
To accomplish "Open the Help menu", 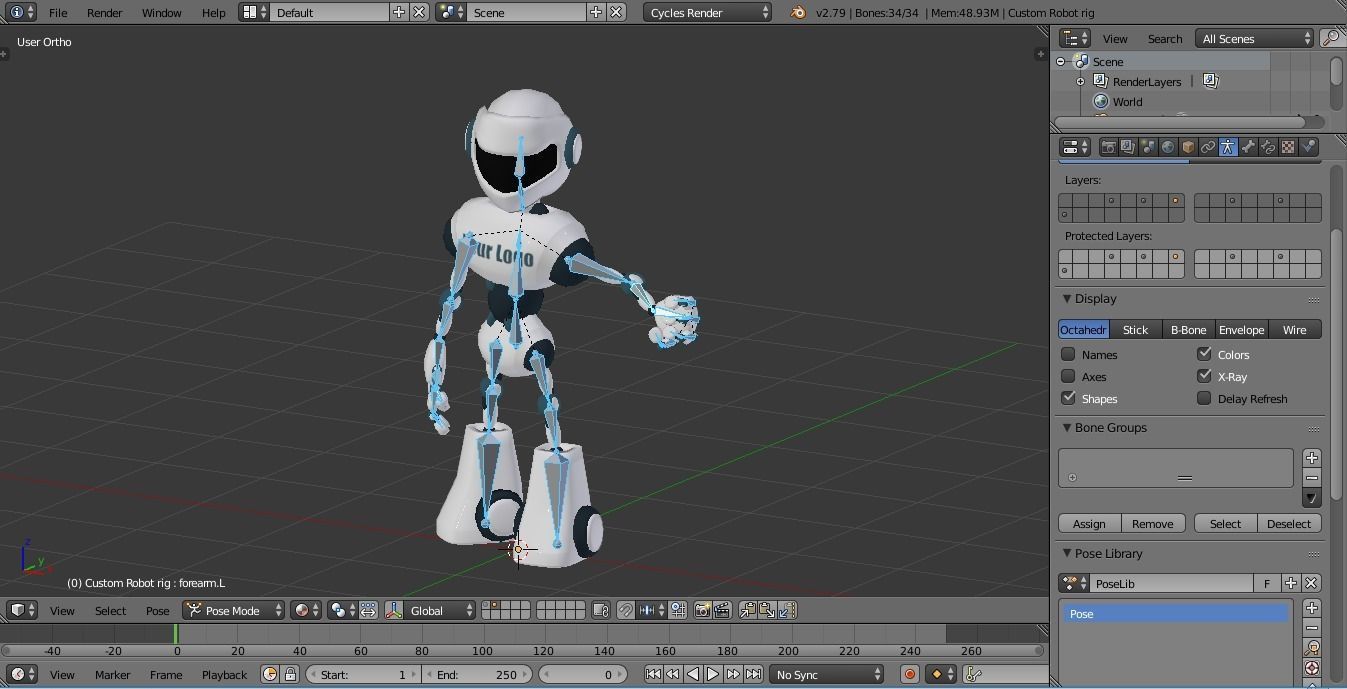I will point(213,13).
